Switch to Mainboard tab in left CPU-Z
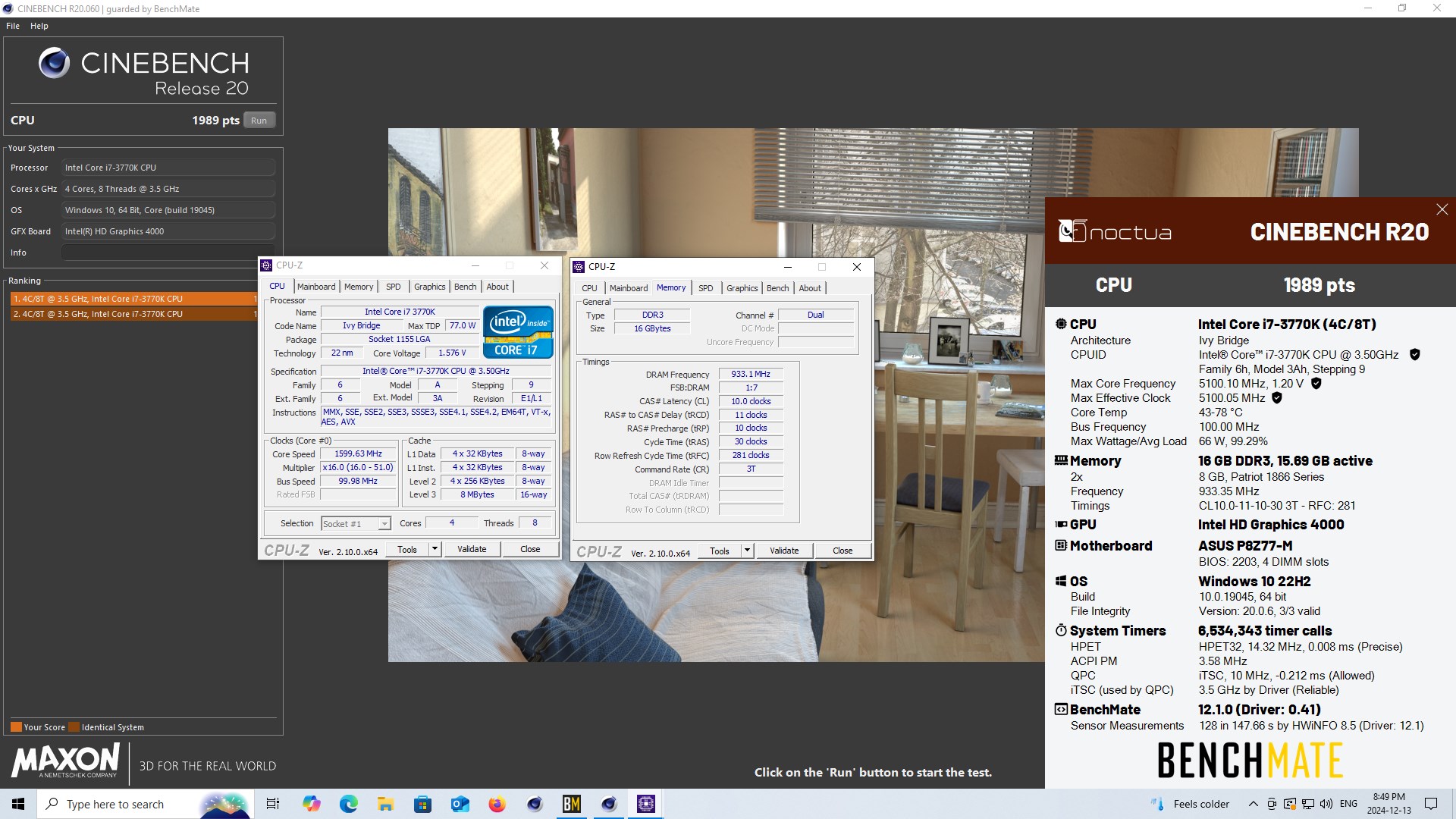The image size is (1456, 819). (x=316, y=287)
